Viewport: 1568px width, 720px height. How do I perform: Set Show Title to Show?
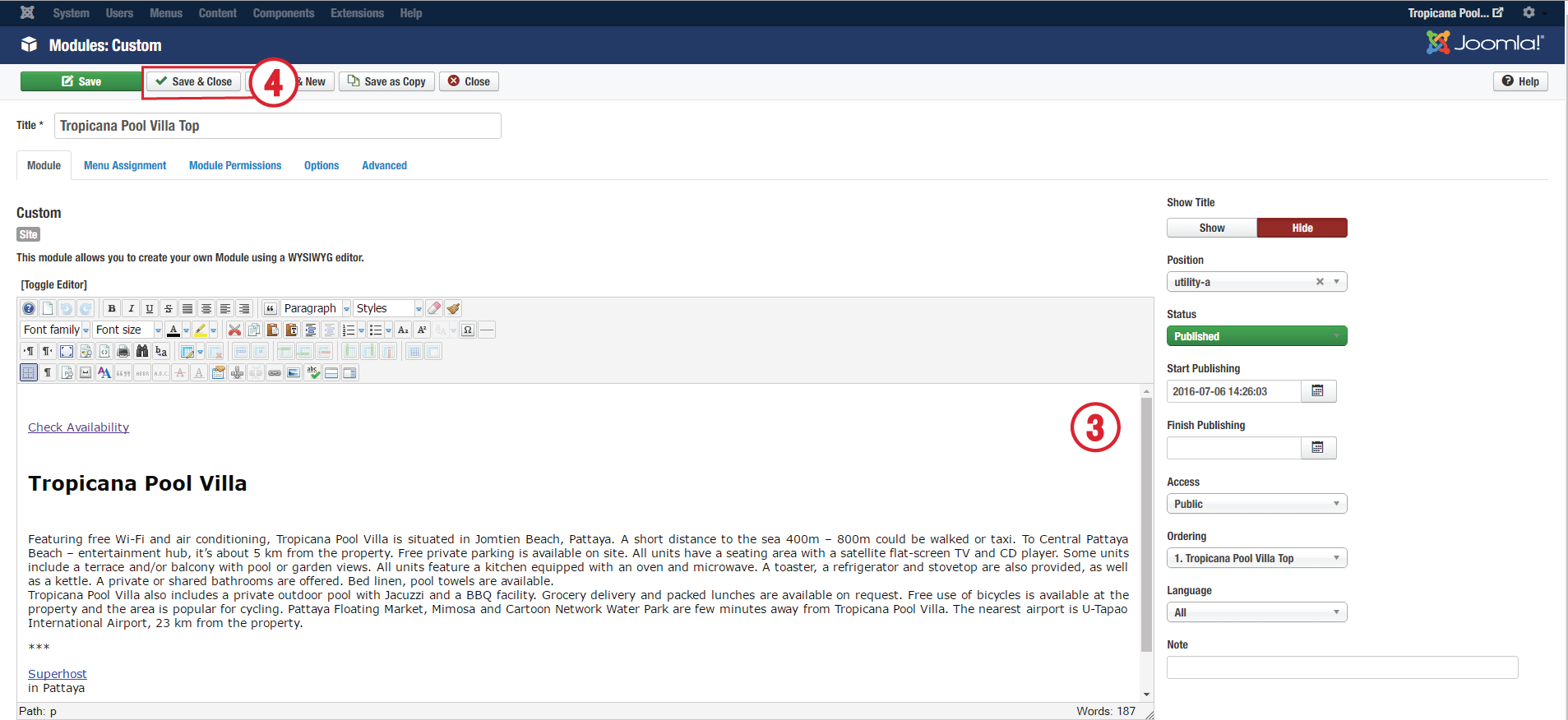tap(1212, 228)
